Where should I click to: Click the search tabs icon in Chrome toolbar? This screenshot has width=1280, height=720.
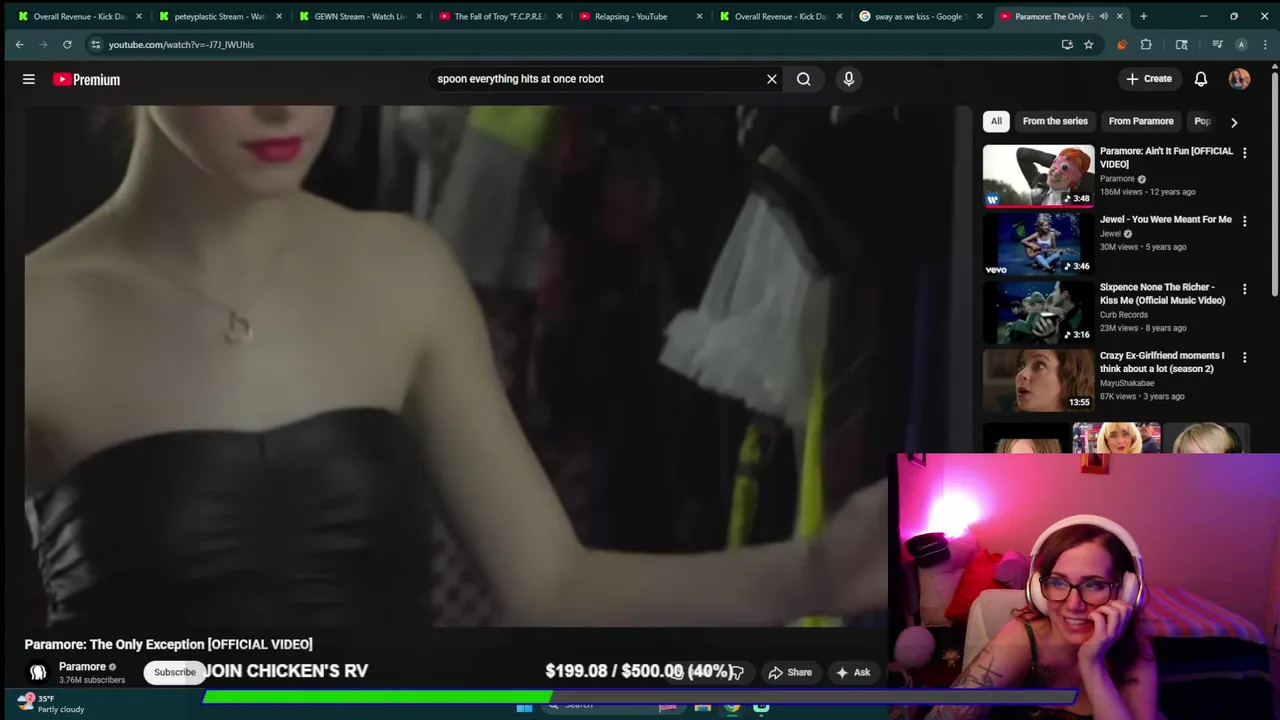click(x=1181, y=44)
